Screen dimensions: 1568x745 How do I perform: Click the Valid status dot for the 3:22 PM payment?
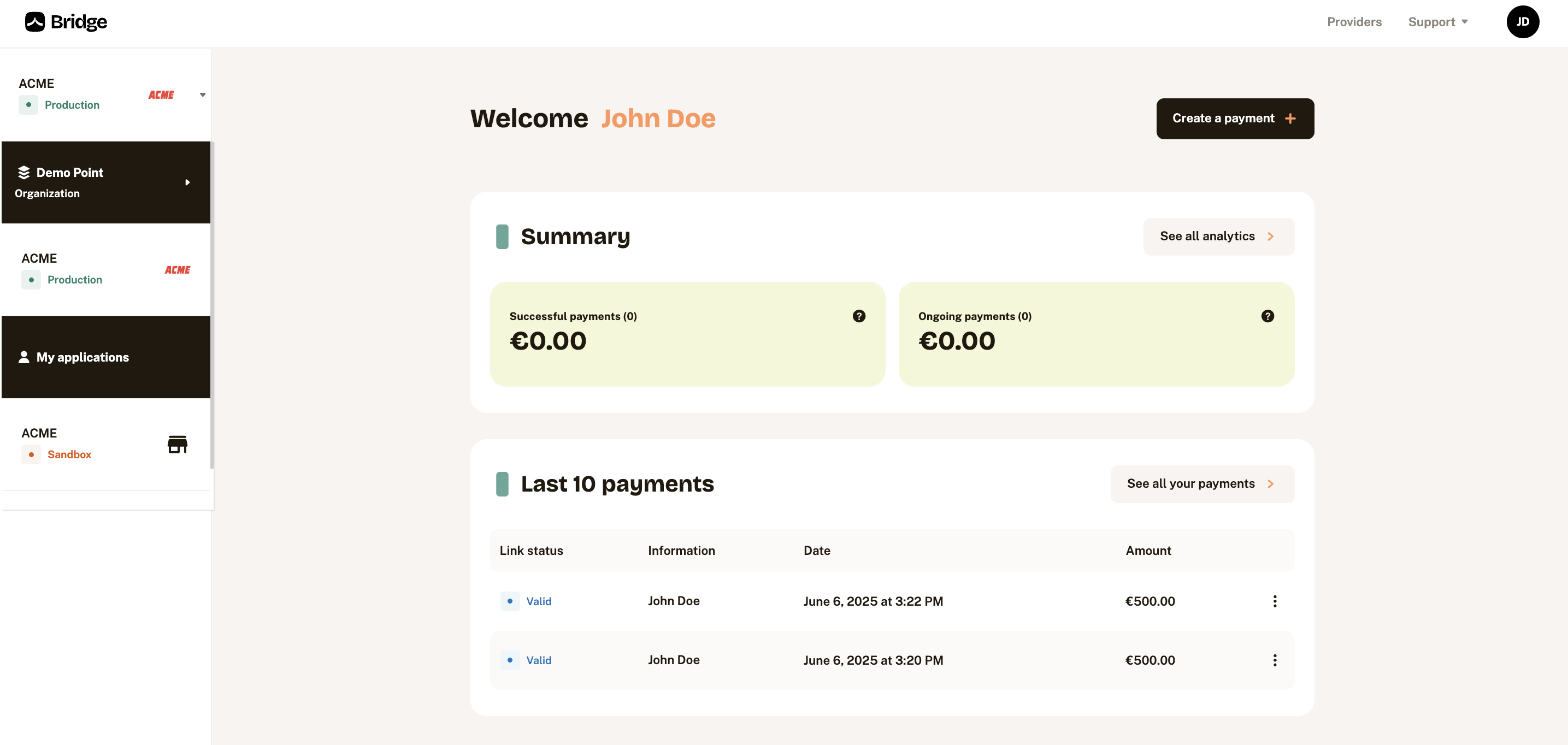coord(510,601)
